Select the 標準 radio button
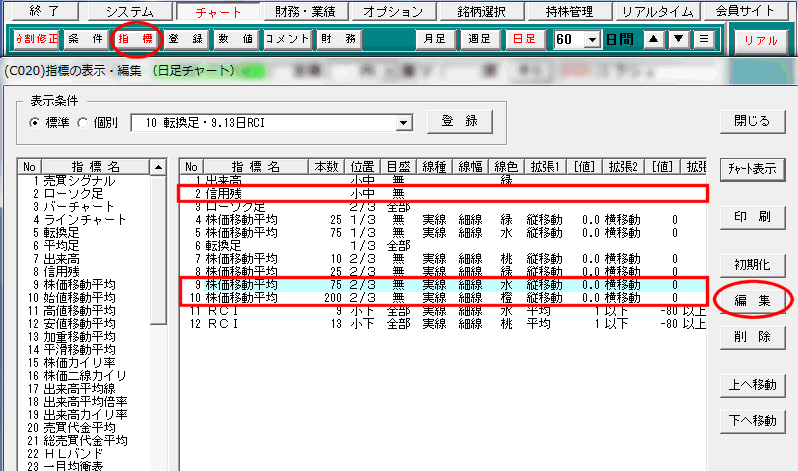 [35, 122]
